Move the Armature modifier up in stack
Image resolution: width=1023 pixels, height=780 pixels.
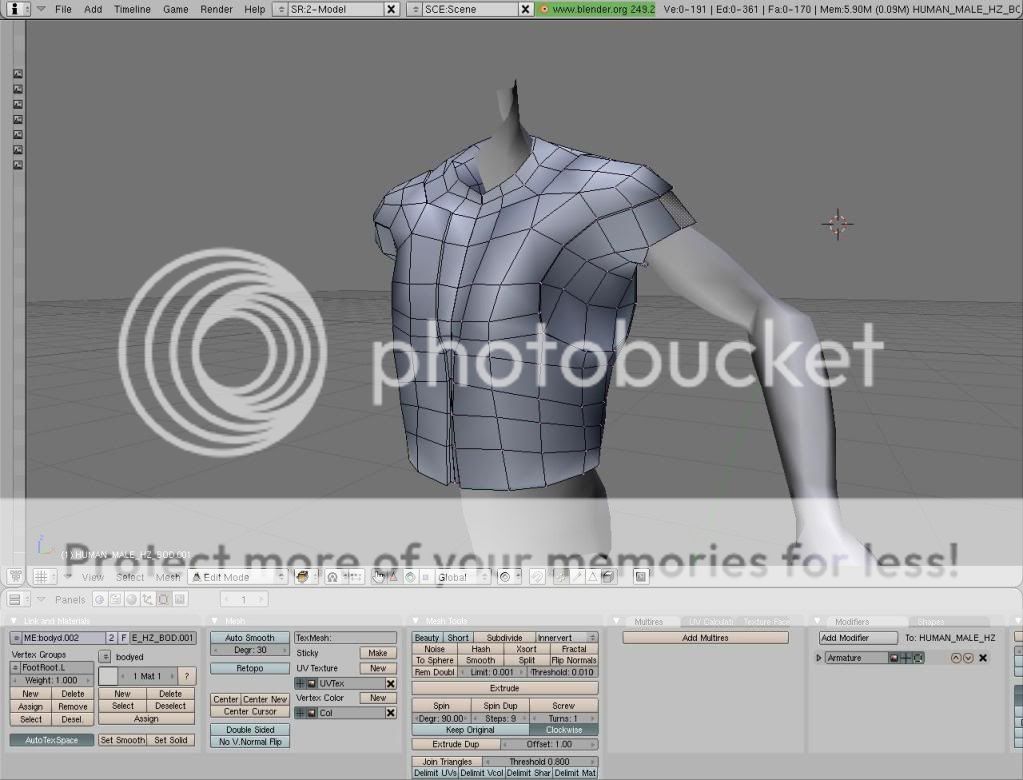956,658
